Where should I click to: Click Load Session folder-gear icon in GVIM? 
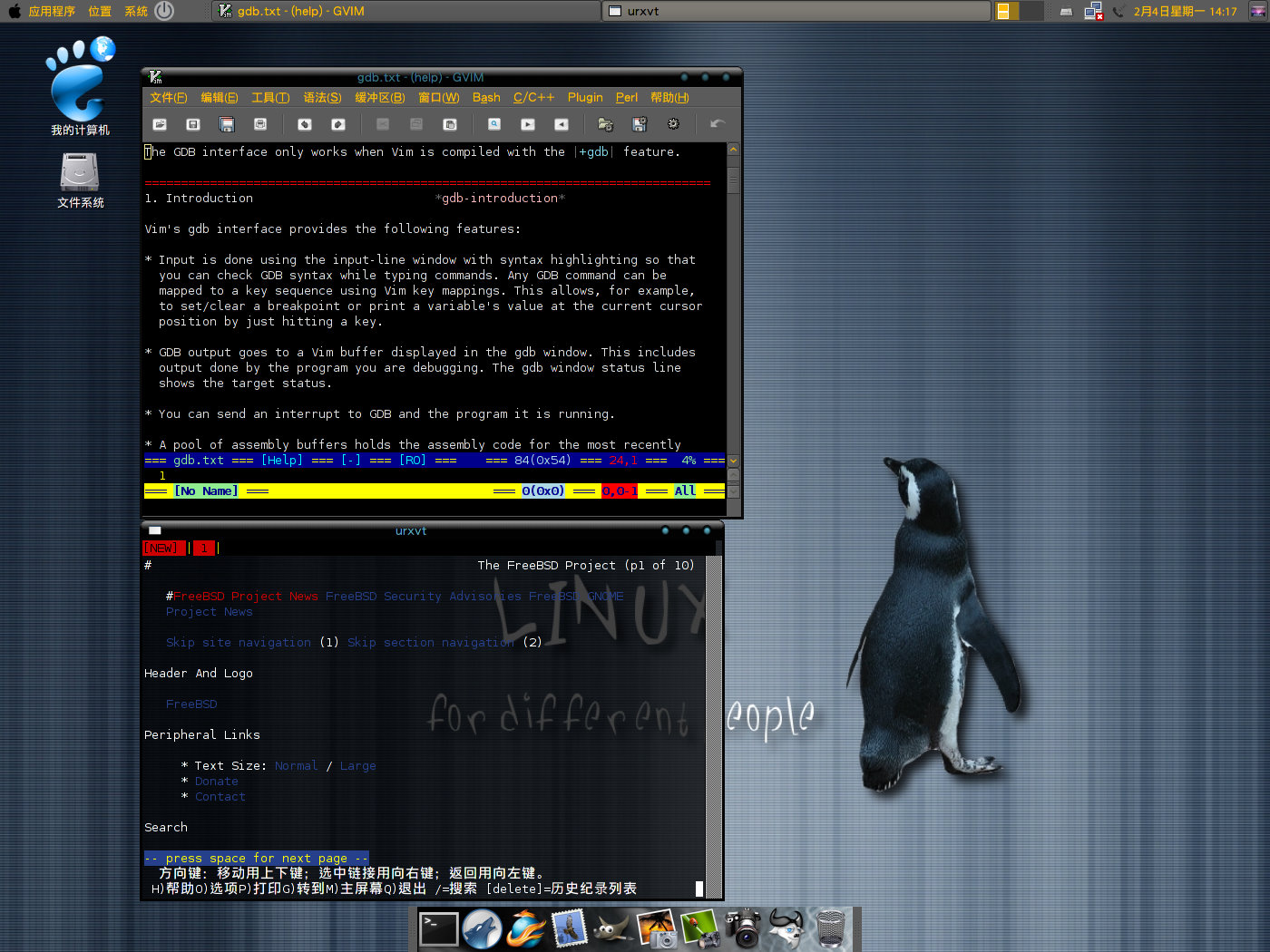click(x=606, y=124)
